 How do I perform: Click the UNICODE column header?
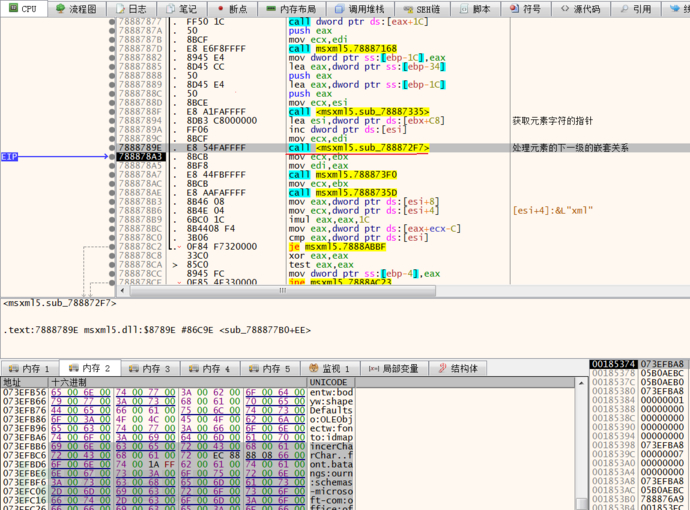pos(329,382)
